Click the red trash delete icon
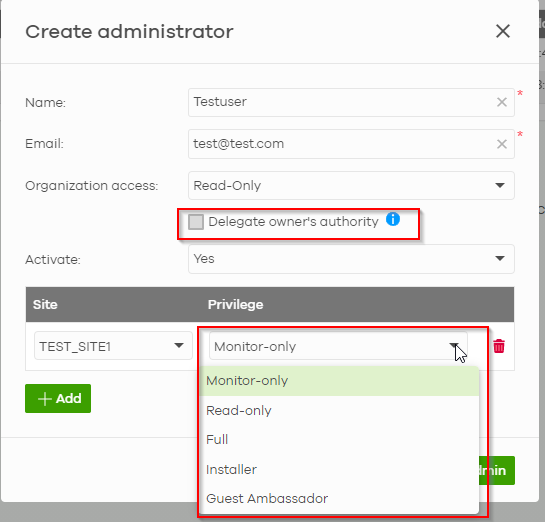Image resolution: width=545 pixels, height=522 pixels. [x=499, y=346]
